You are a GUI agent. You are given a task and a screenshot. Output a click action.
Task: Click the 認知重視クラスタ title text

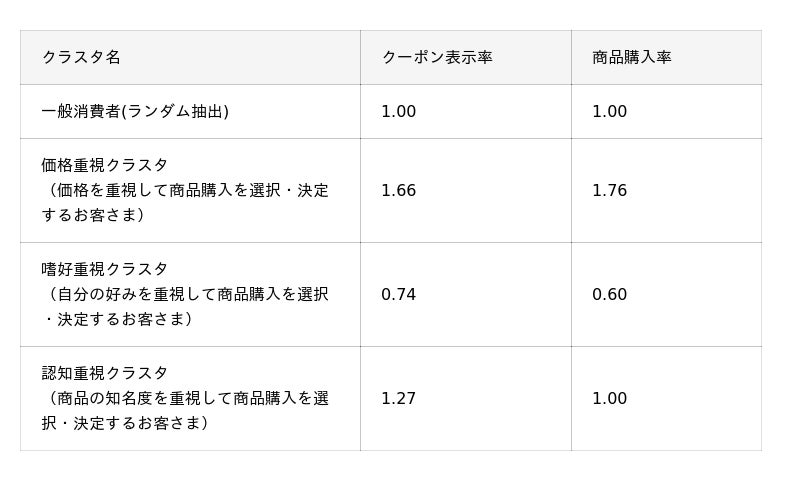point(104,373)
